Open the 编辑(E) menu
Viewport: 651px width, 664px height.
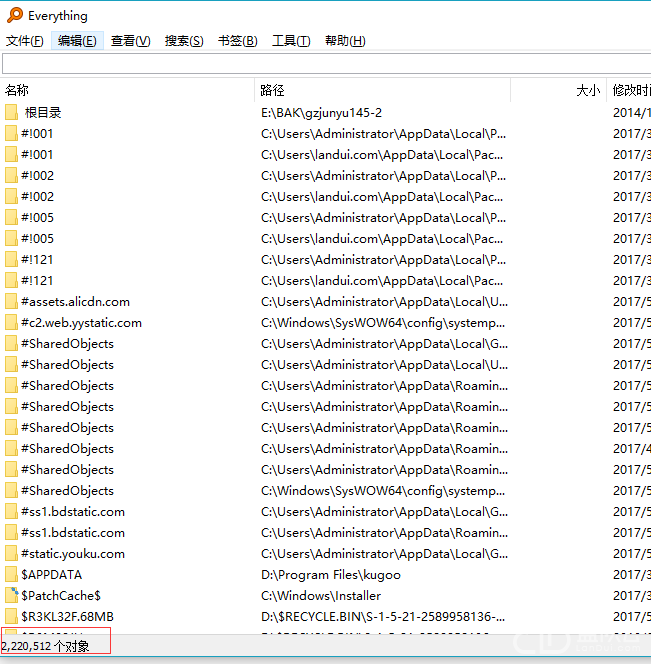pyautogui.click(x=77, y=41)
